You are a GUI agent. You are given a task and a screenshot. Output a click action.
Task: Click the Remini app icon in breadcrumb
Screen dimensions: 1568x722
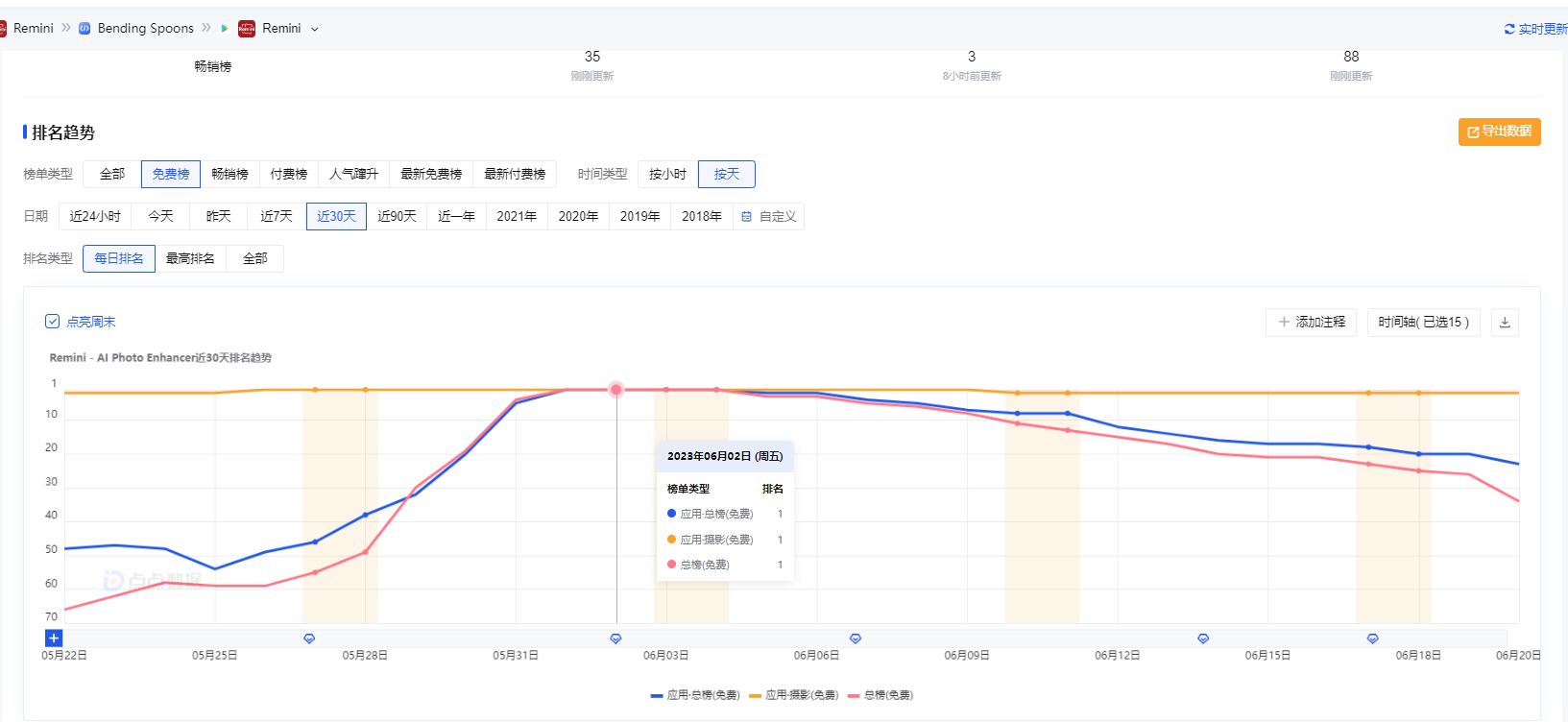point(247,29)
